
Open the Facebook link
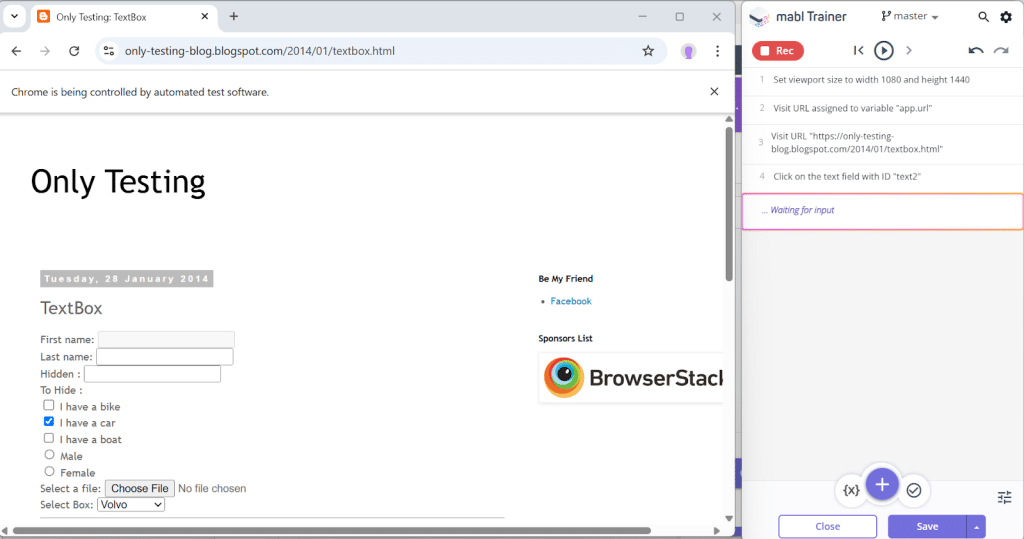571,301
